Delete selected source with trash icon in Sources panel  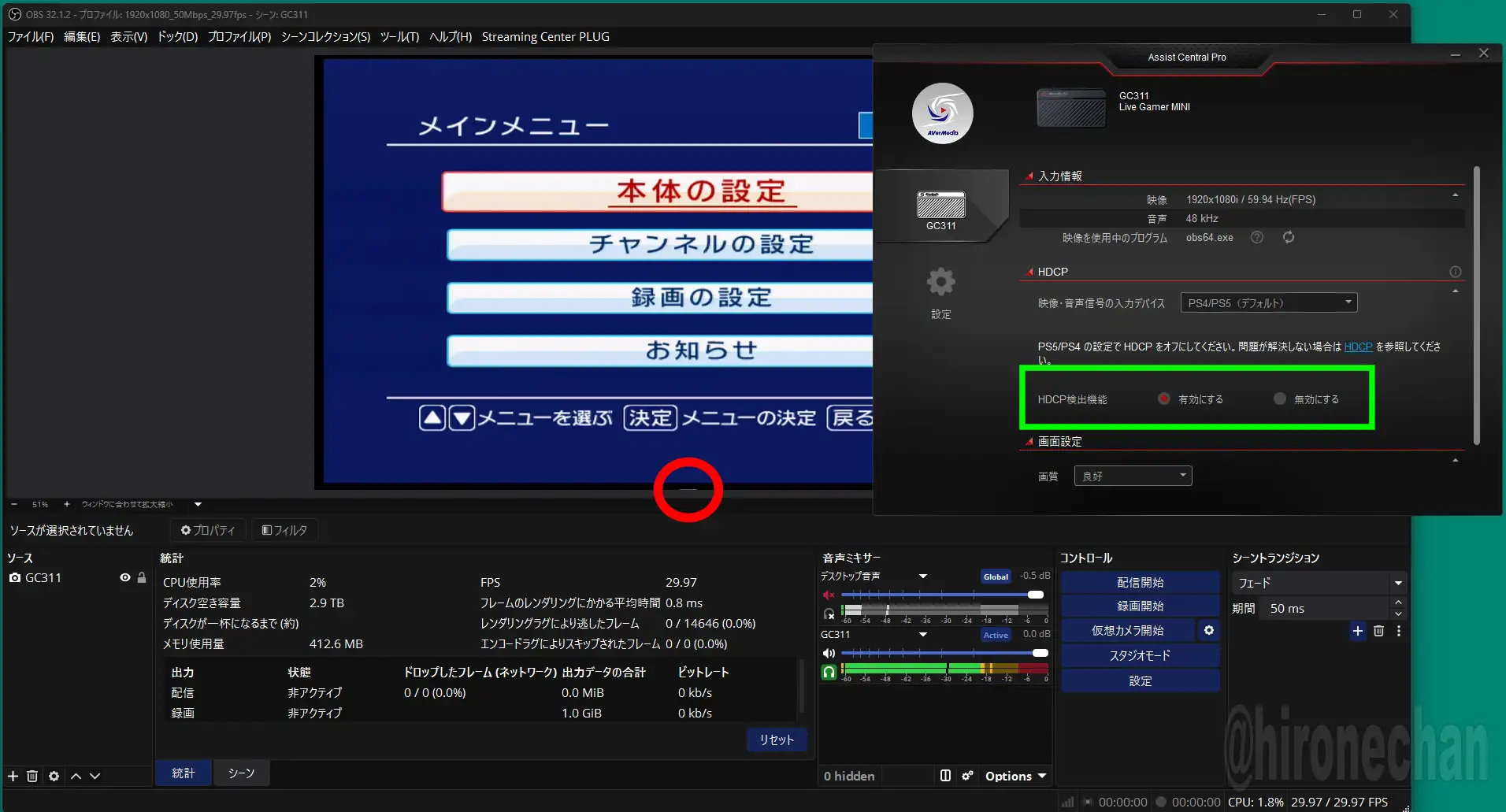pos(32,776)
